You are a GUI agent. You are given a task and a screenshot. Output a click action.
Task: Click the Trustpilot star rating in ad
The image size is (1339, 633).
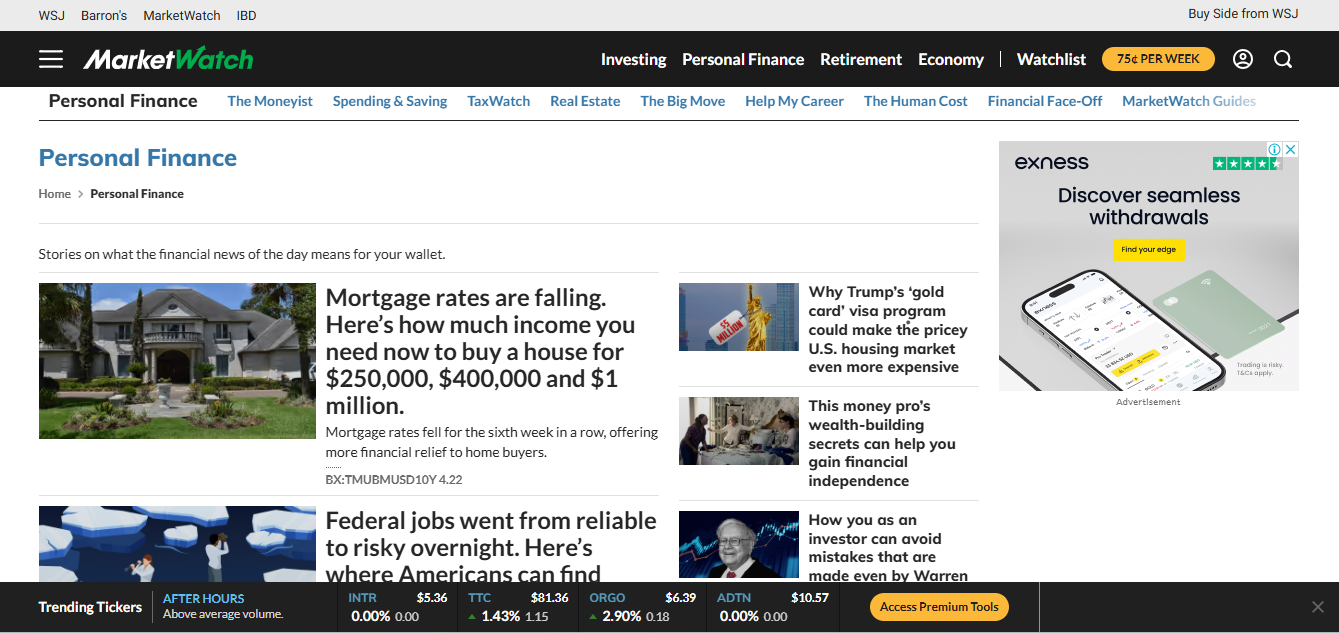[1247, 163]
